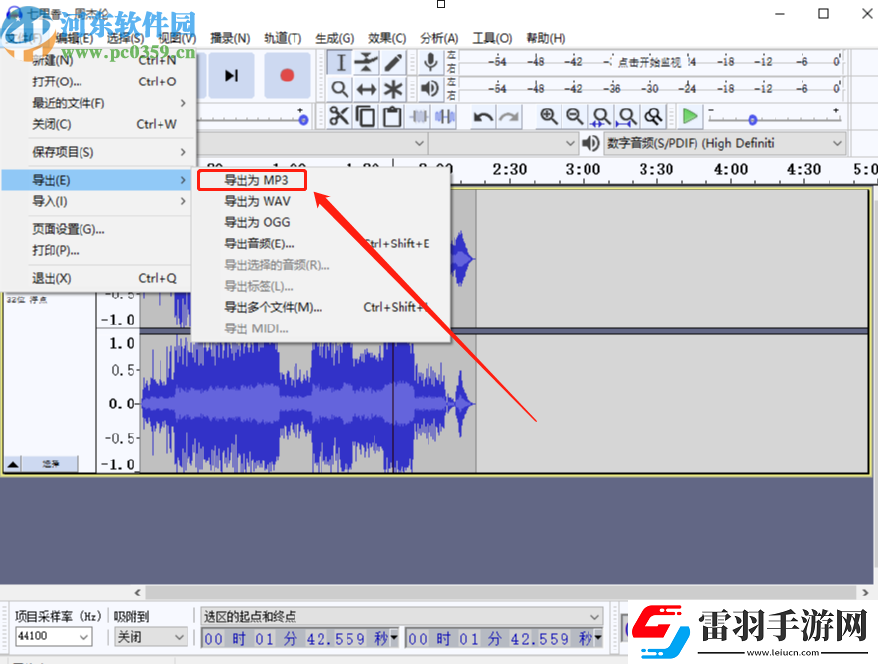Click the horizontal scrollbar left arrow
Image resolution: width=878 pixels, height=664 pixels.
point(138,592)
